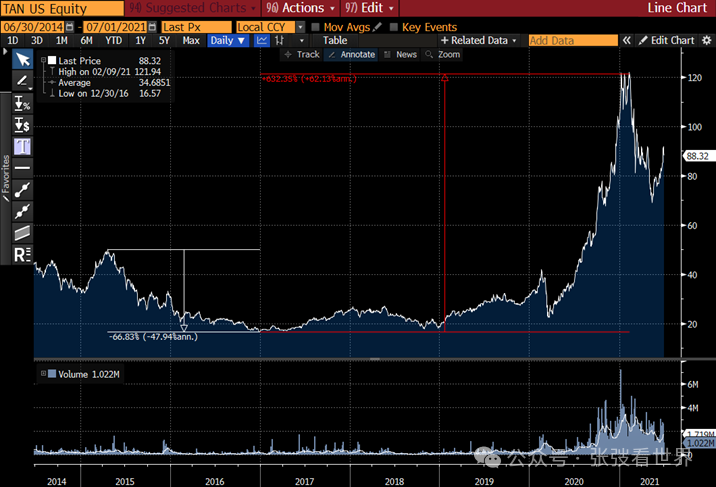Show News on the chart
This screenshot has height=487, width=716.
pyautogui.click(x=400, y=54)
